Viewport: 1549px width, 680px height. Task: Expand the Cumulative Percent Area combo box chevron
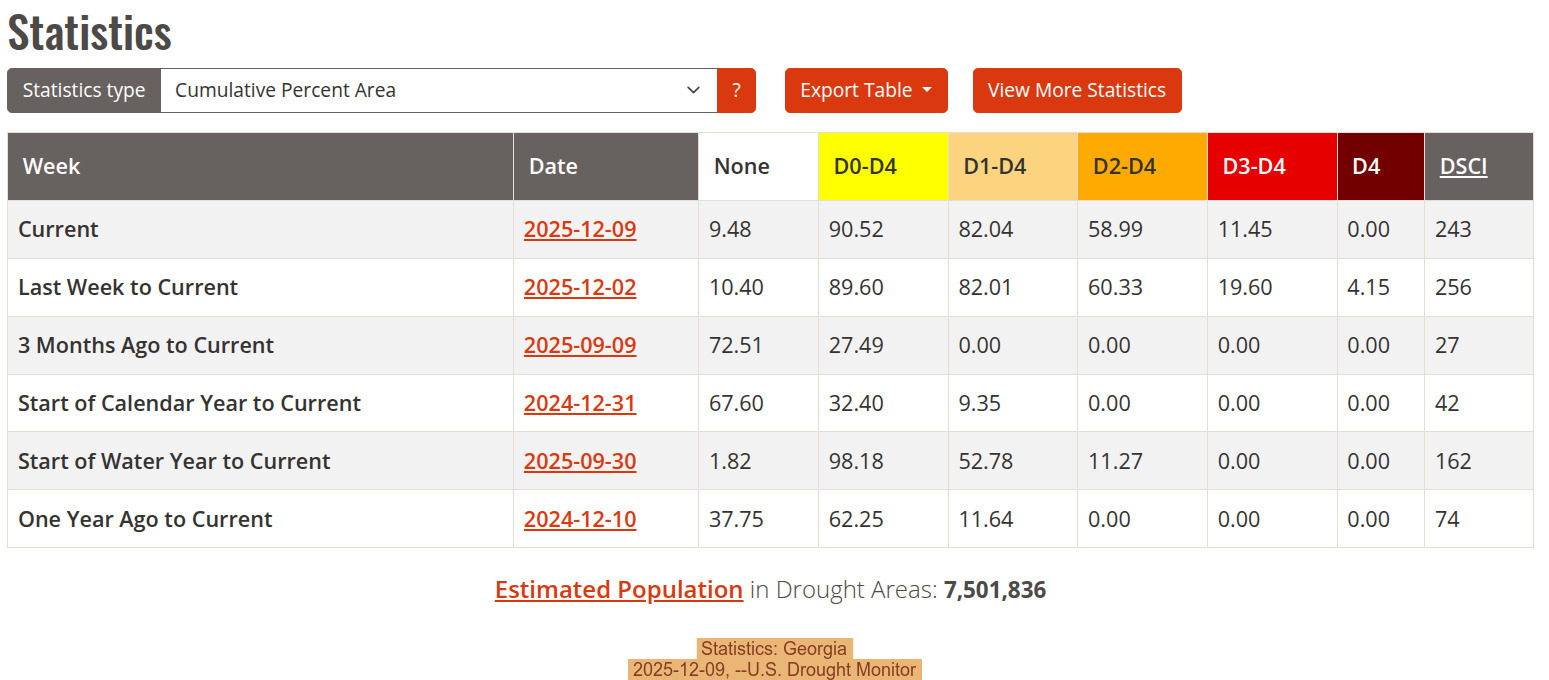(x=694, y=90)
